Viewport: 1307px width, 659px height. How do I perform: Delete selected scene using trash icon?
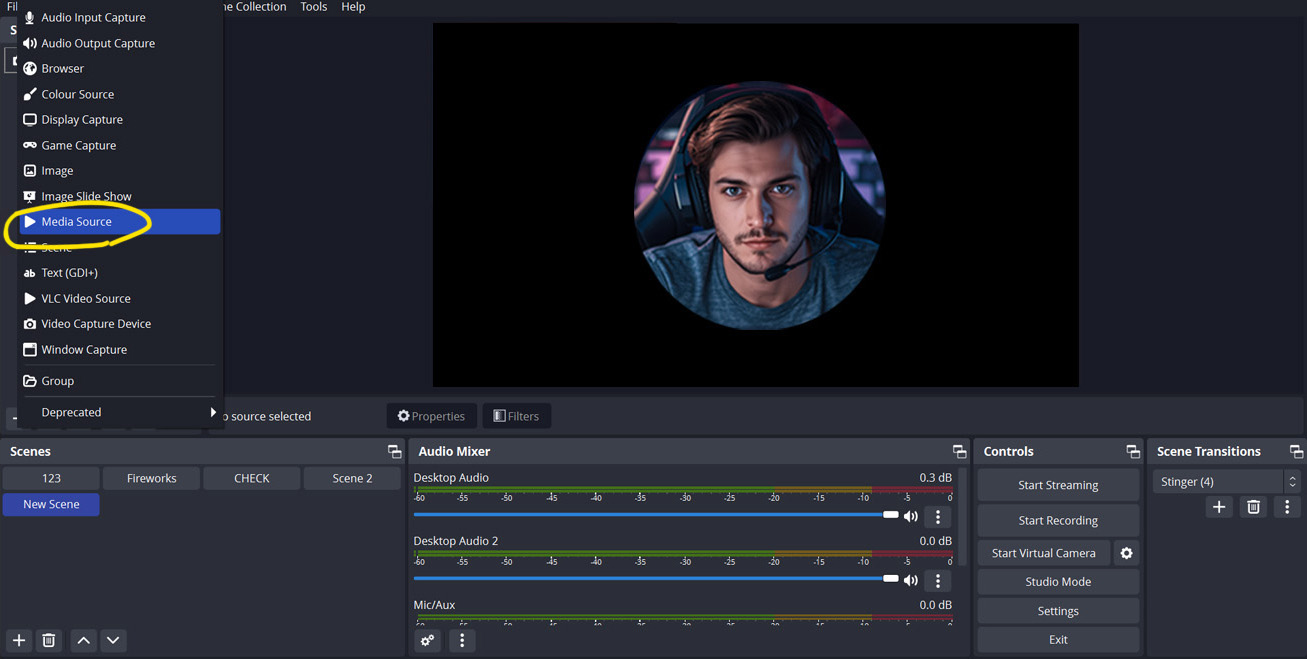(x=49, y=640)
